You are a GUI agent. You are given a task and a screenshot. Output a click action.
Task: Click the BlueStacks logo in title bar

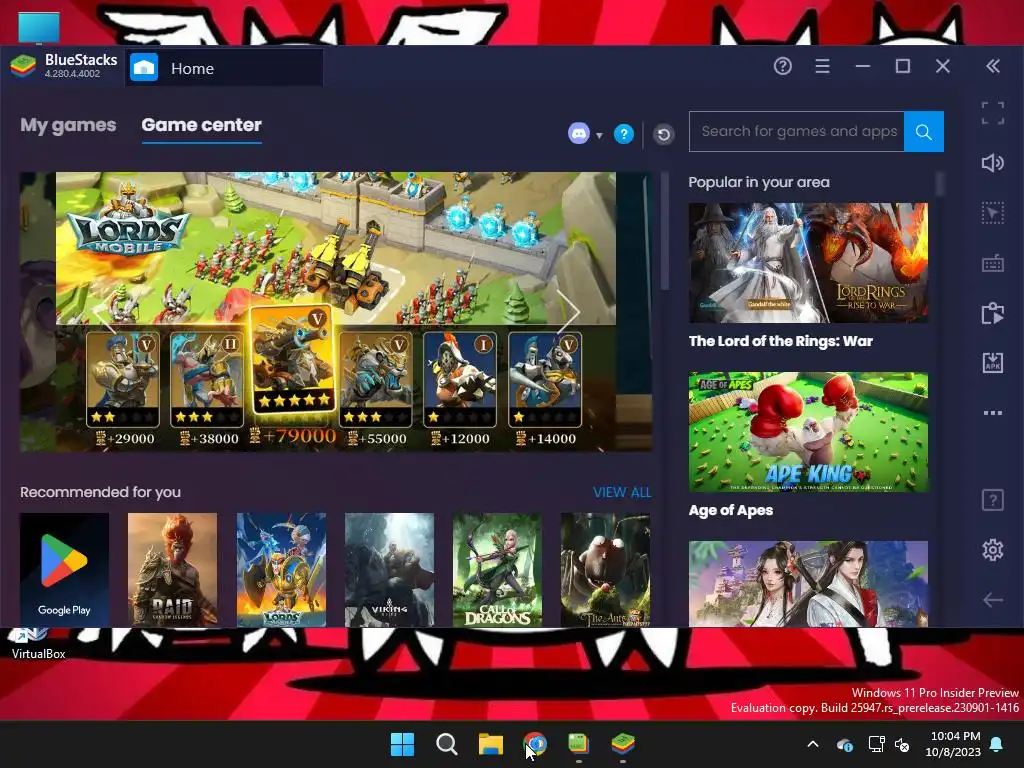pyautogui.click(x=23, y=66)
